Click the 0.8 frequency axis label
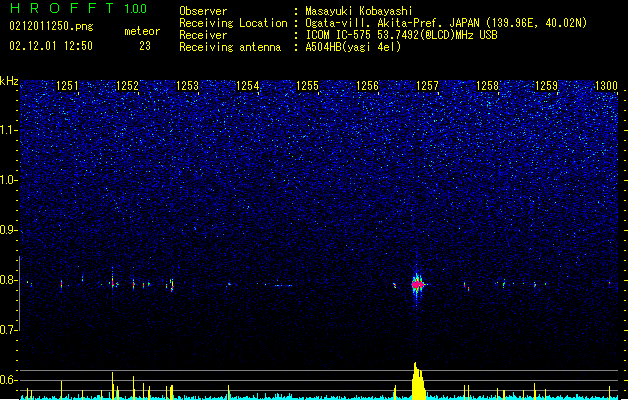This screenshot has width=629, height=400. tap(9, 280)
